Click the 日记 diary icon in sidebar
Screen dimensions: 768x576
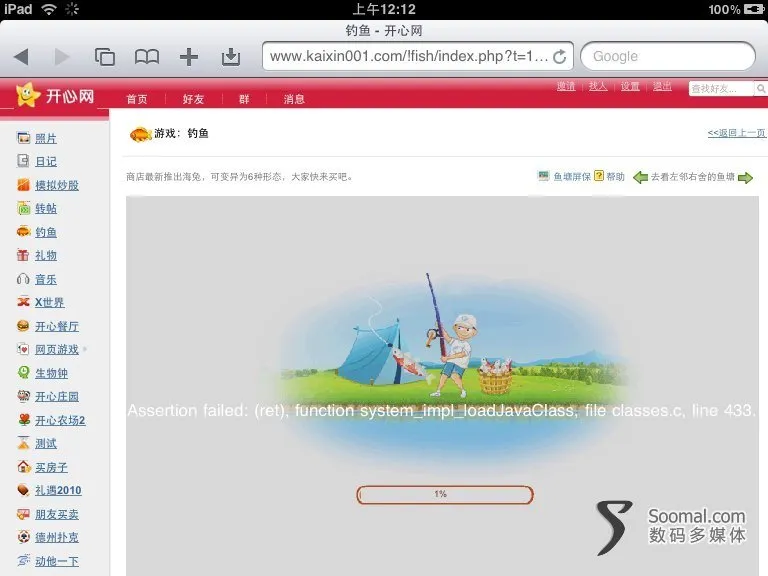23,161
